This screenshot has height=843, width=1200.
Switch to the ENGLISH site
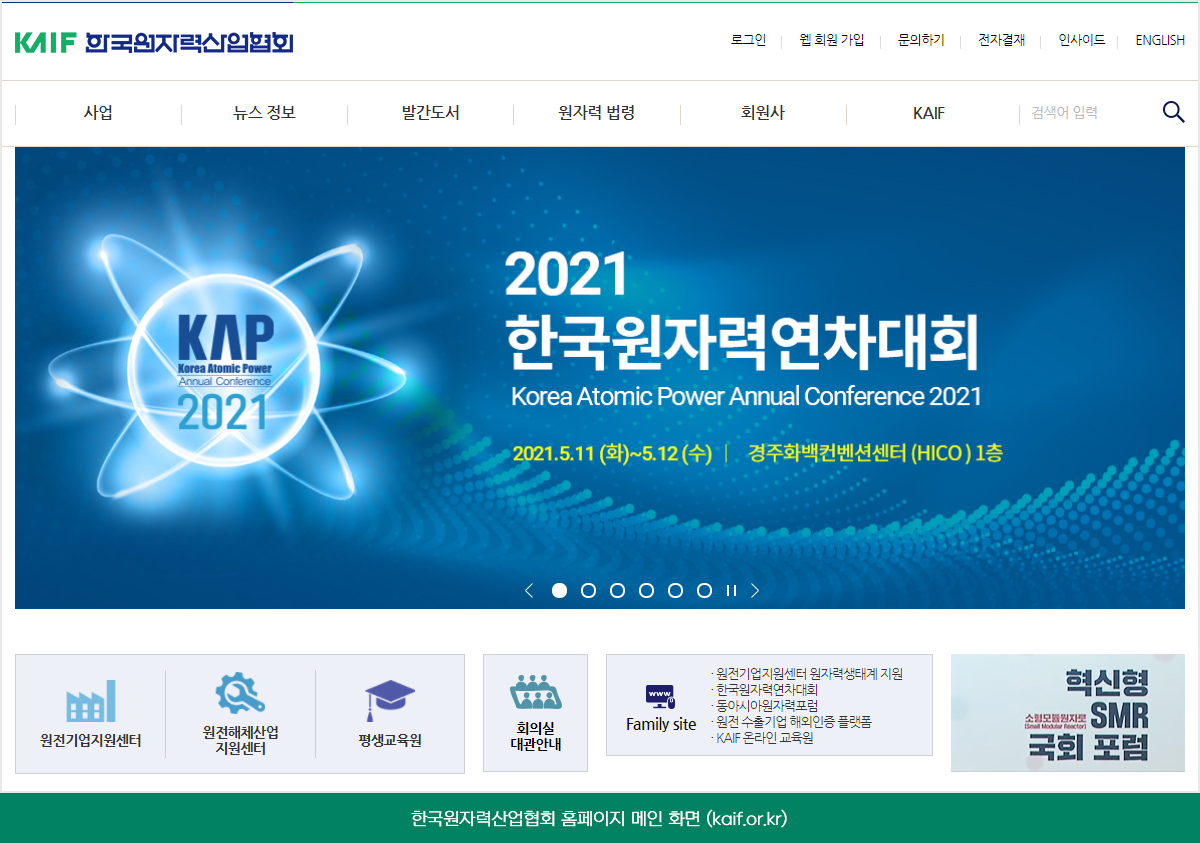[1160, 41]
